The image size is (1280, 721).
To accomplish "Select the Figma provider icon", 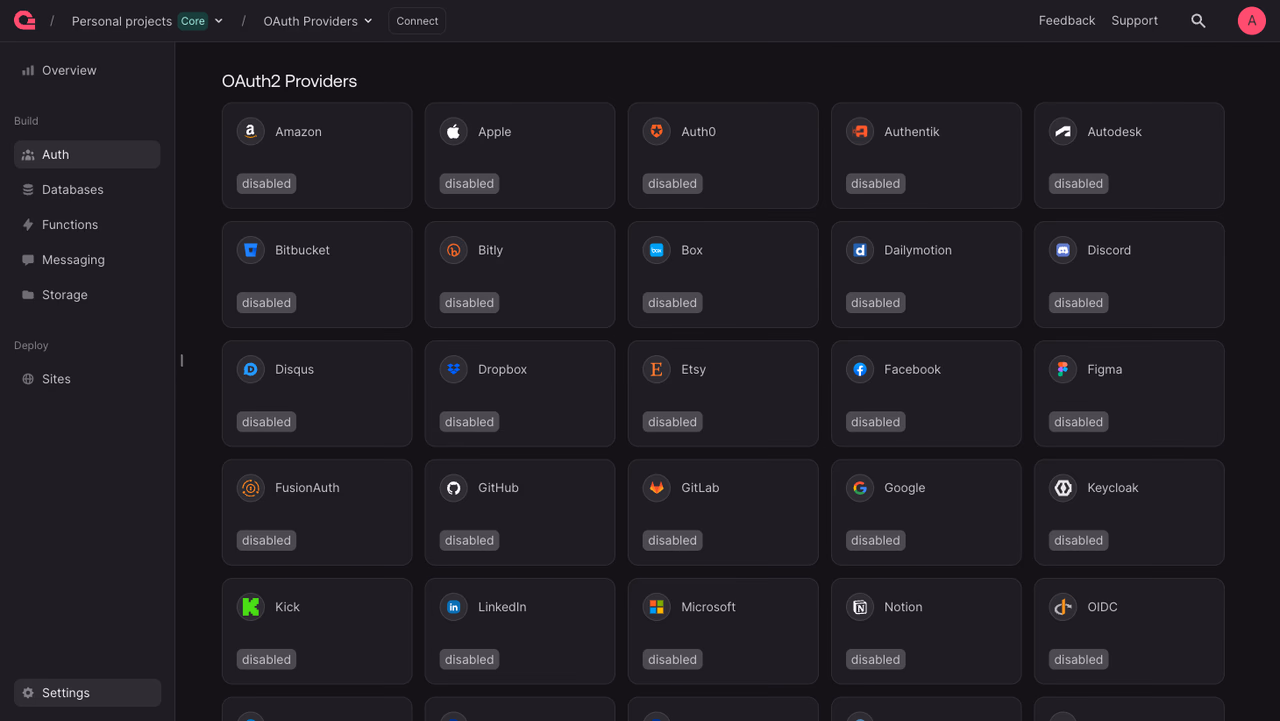I will click(x=1062, y=369).
